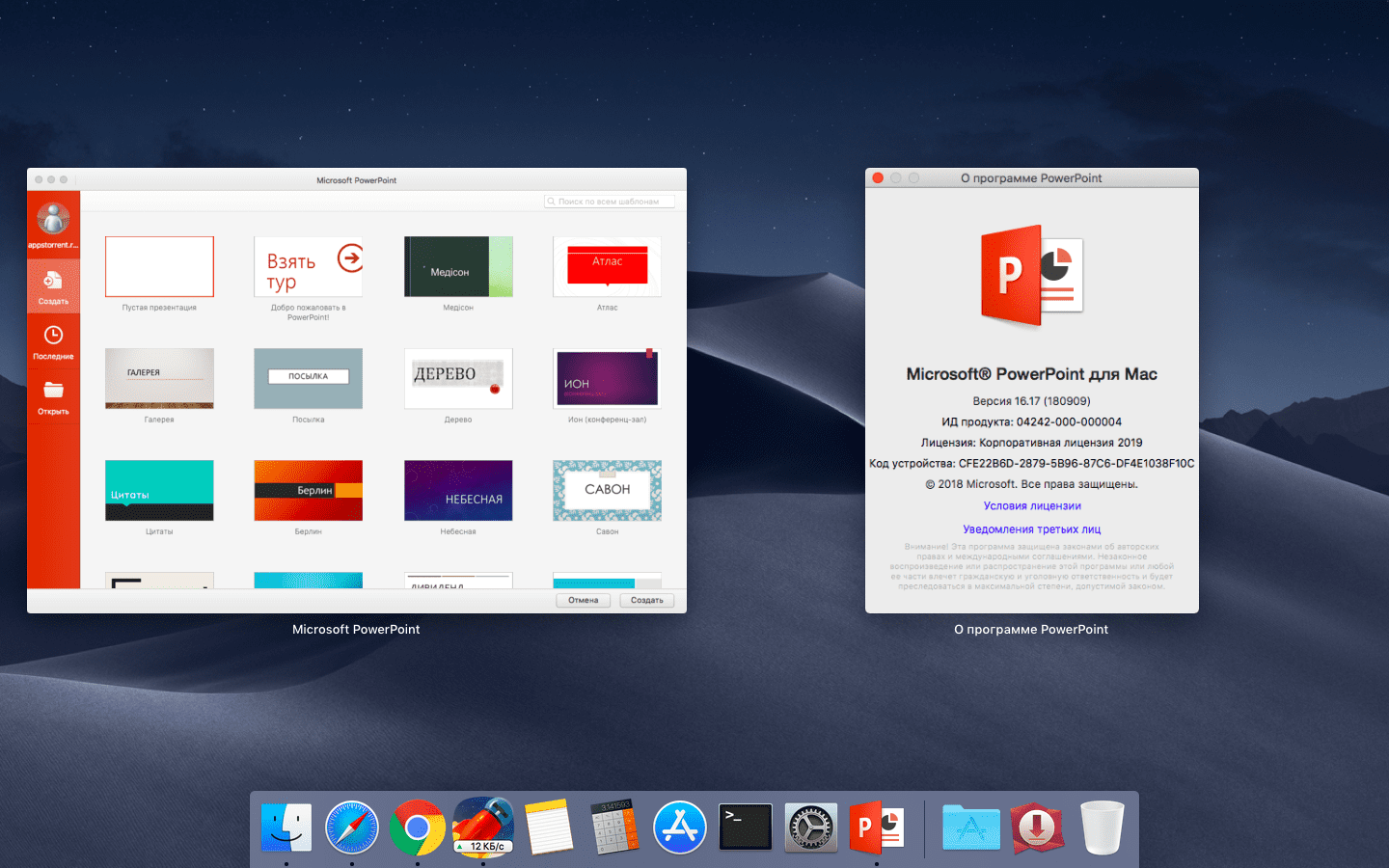Select the Посылка template
The image size is (1389, 868).
(309, 378)
